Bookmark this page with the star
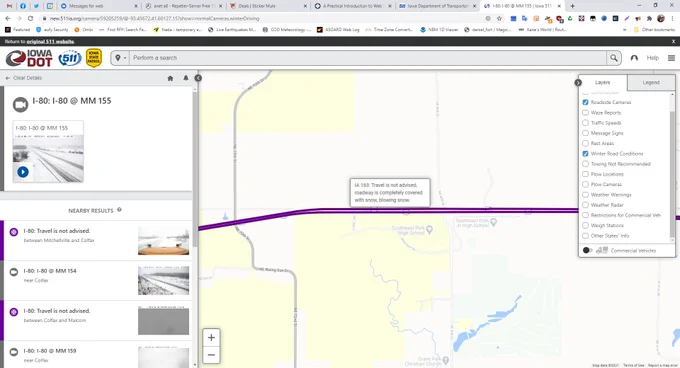This screenshot has width=680, height=368. (499, 19)
